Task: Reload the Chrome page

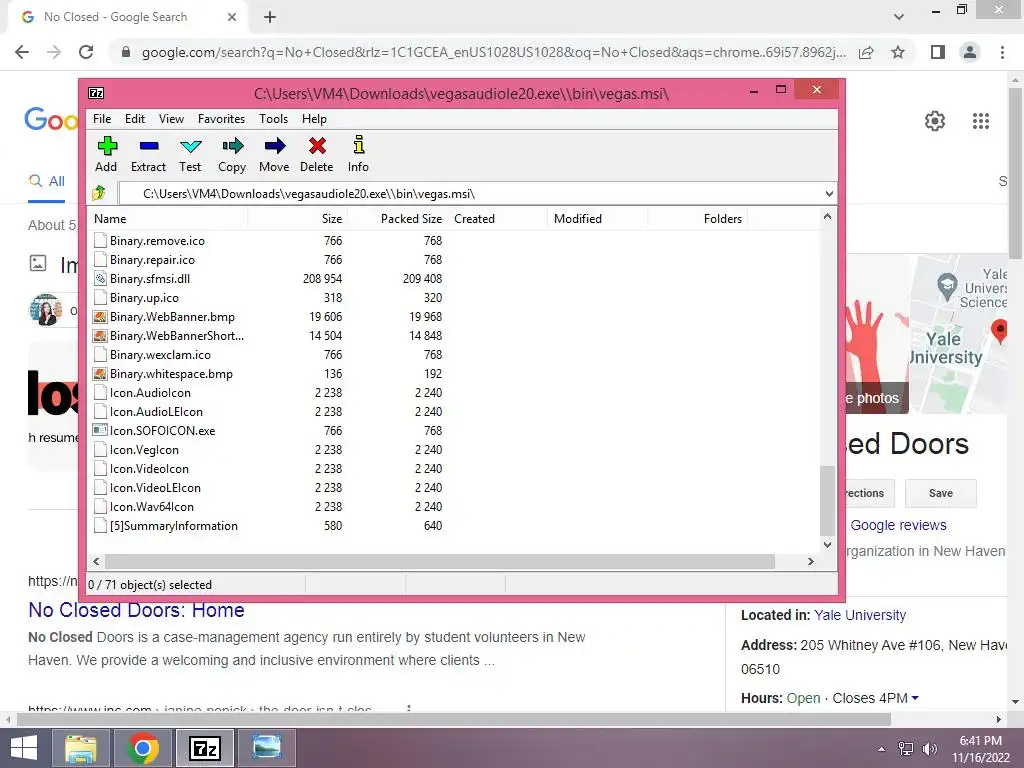Action: click(x=86, y=52)
